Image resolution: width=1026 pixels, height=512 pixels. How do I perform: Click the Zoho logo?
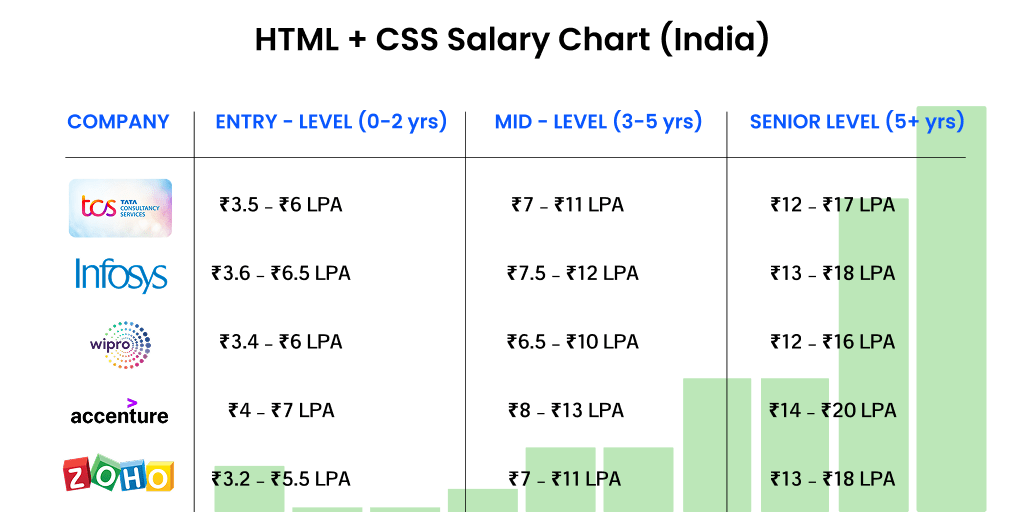tap(118, 475)
